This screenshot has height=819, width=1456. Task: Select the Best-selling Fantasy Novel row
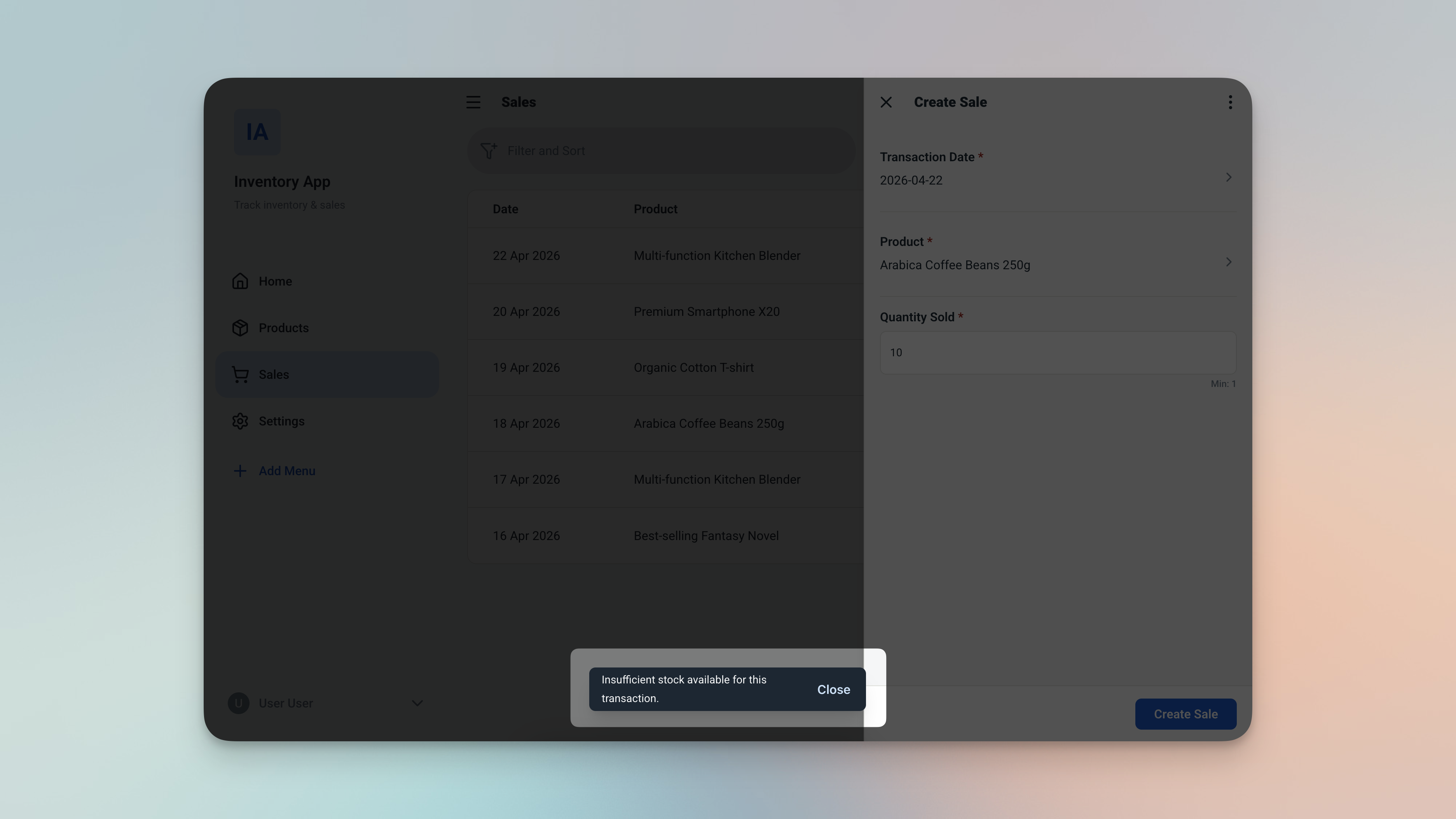[665, 535]
